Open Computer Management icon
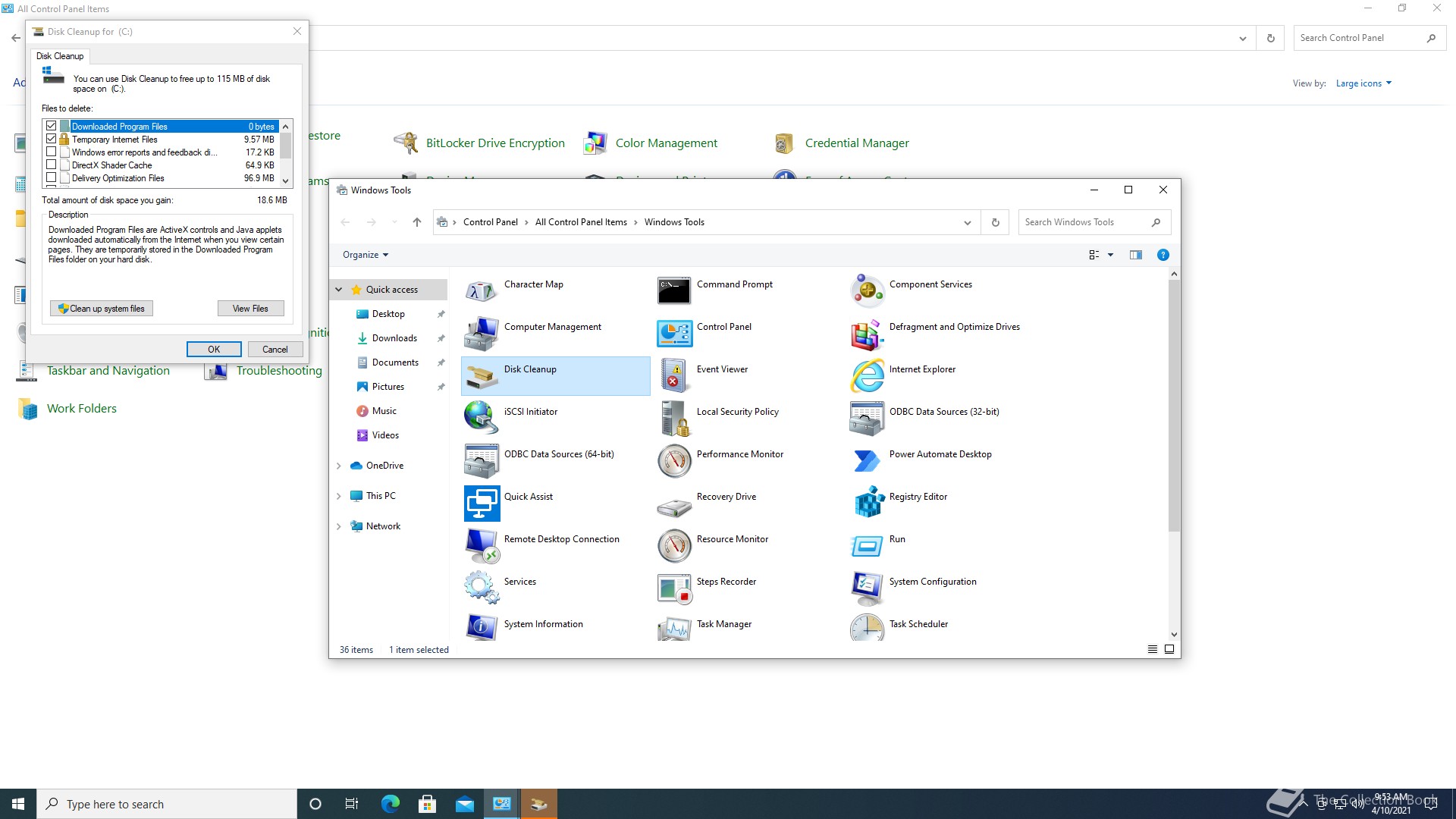The width and height of the screenshot is (1456, 819). [482, 333]
